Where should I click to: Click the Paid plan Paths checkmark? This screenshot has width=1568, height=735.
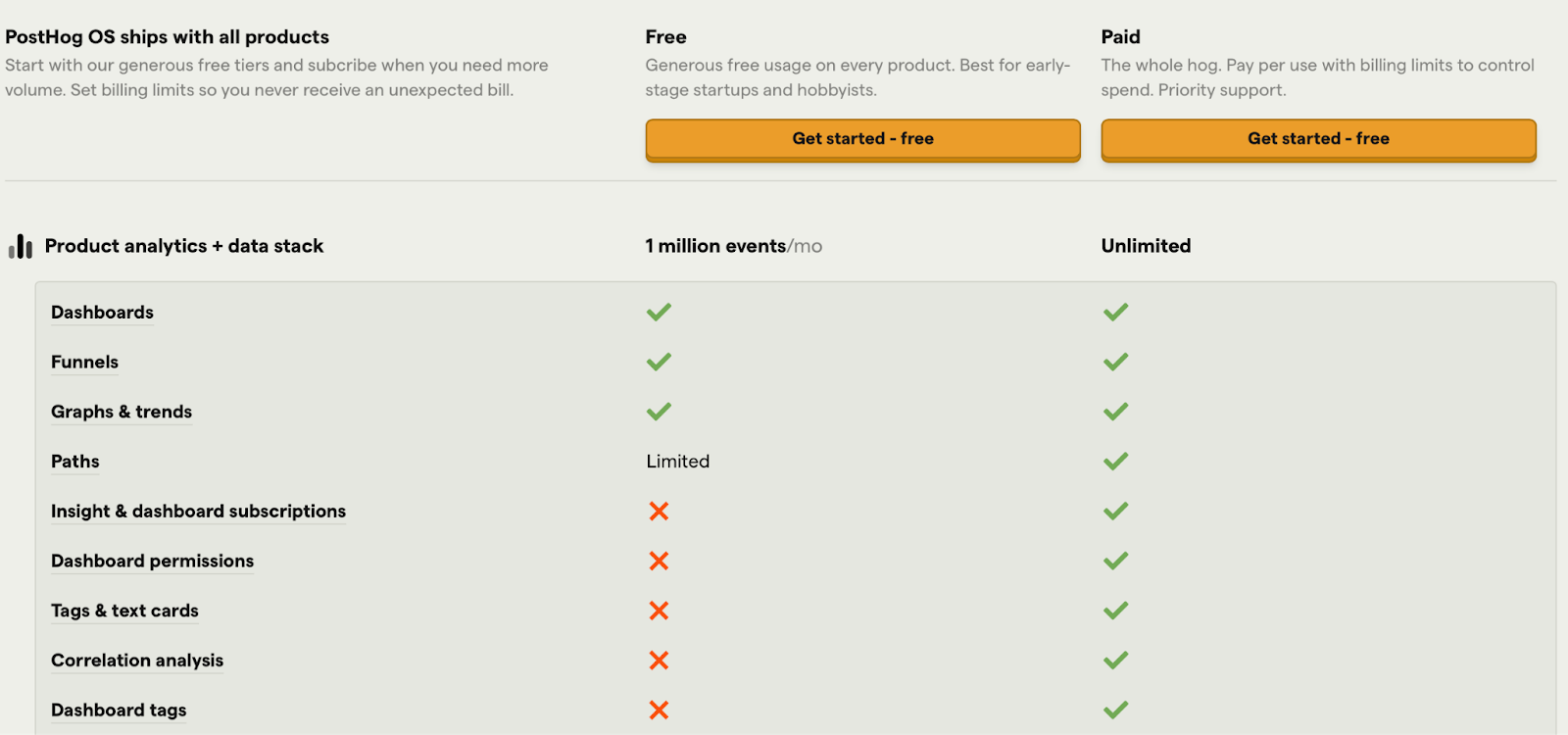click(x=1115, y=462)
